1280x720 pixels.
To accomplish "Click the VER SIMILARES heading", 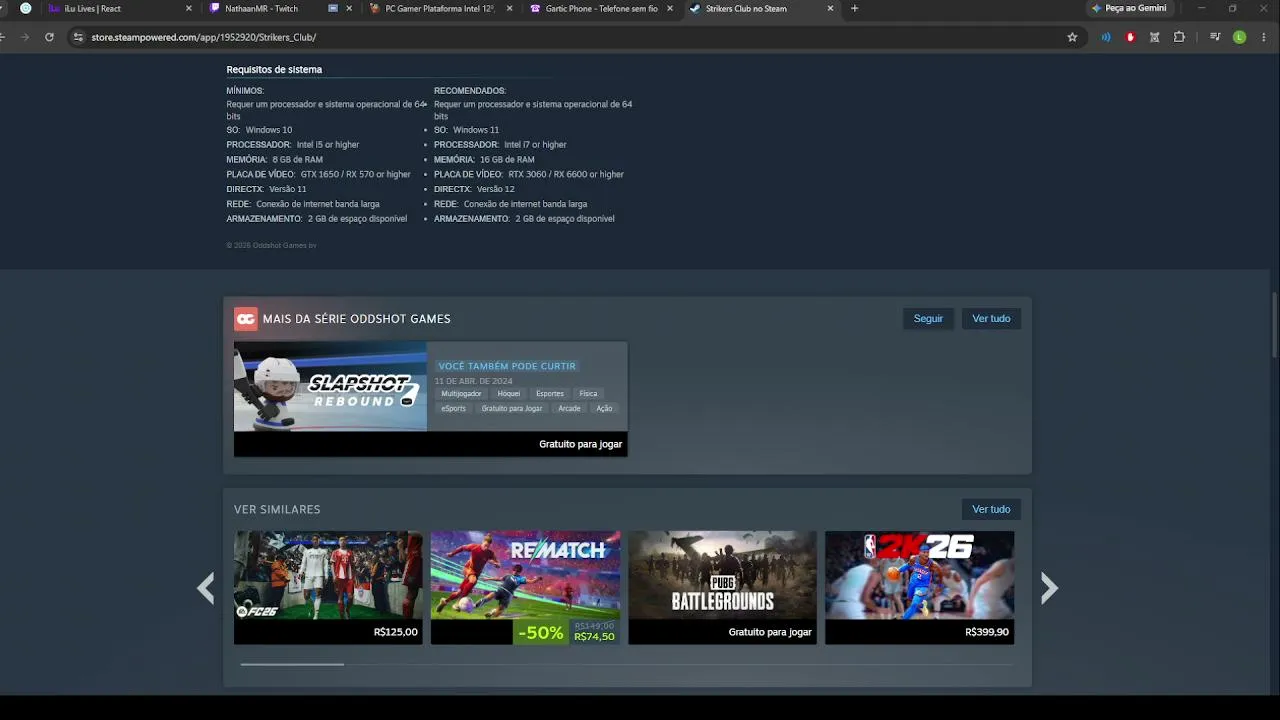I will coord(277,510).
